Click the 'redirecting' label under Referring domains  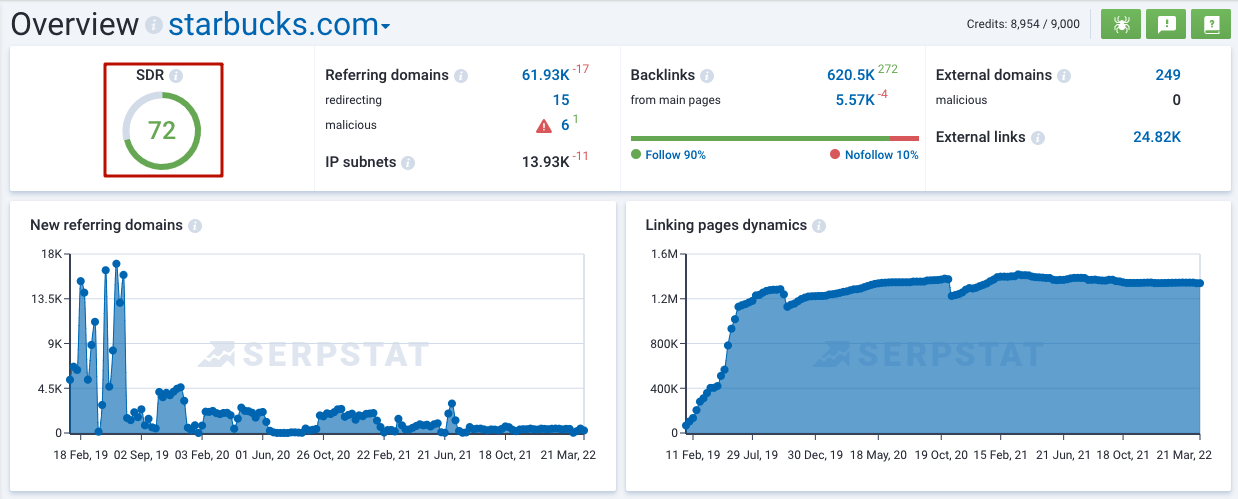(354, 100)
